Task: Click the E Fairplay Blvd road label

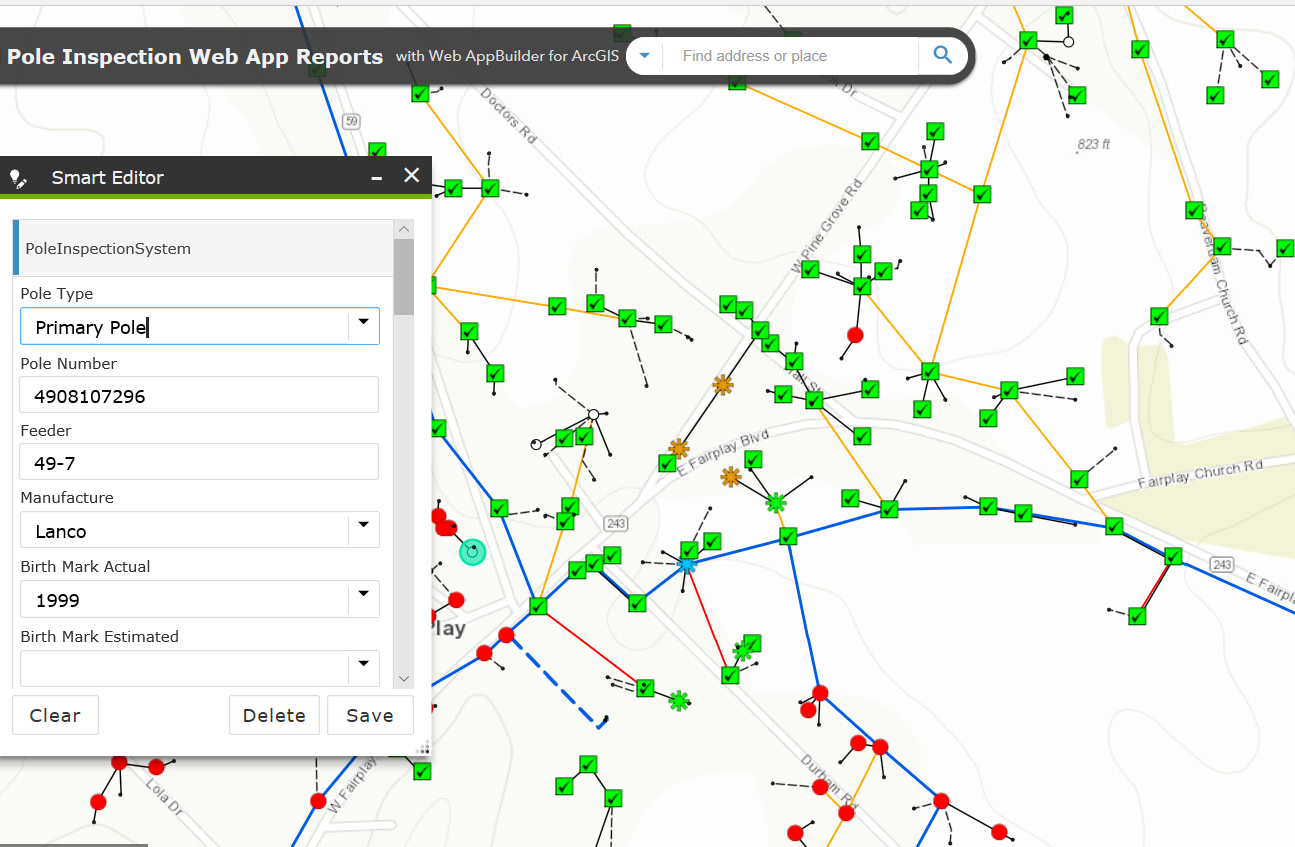Action: pyautogui.click(x=726, y=453)
